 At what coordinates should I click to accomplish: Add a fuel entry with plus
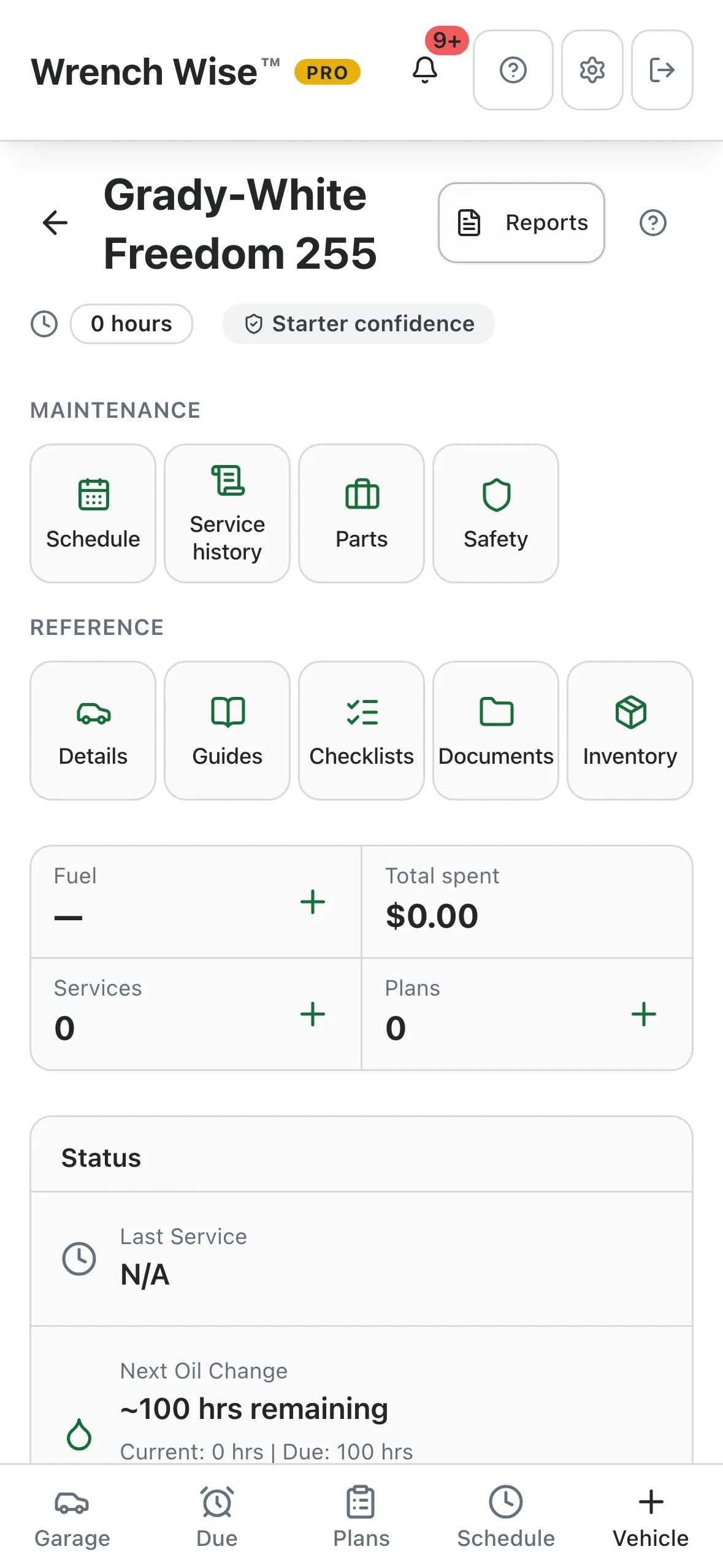pyautogui.click(x=313, y=902)
